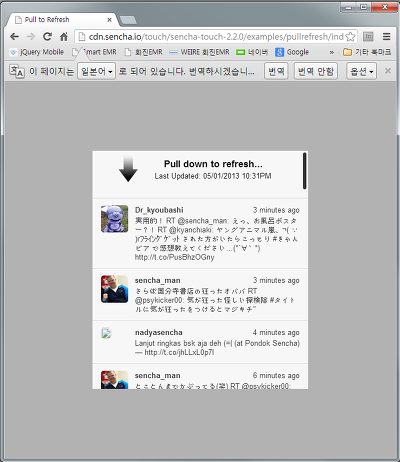Open the home page icon

(64, 37)
